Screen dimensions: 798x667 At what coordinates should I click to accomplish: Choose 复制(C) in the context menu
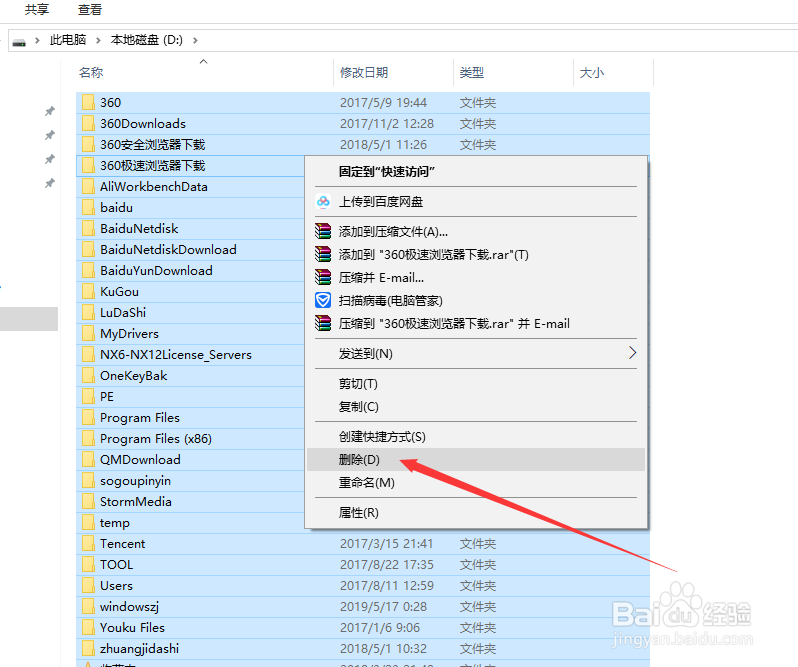click(x=476, y=407)
